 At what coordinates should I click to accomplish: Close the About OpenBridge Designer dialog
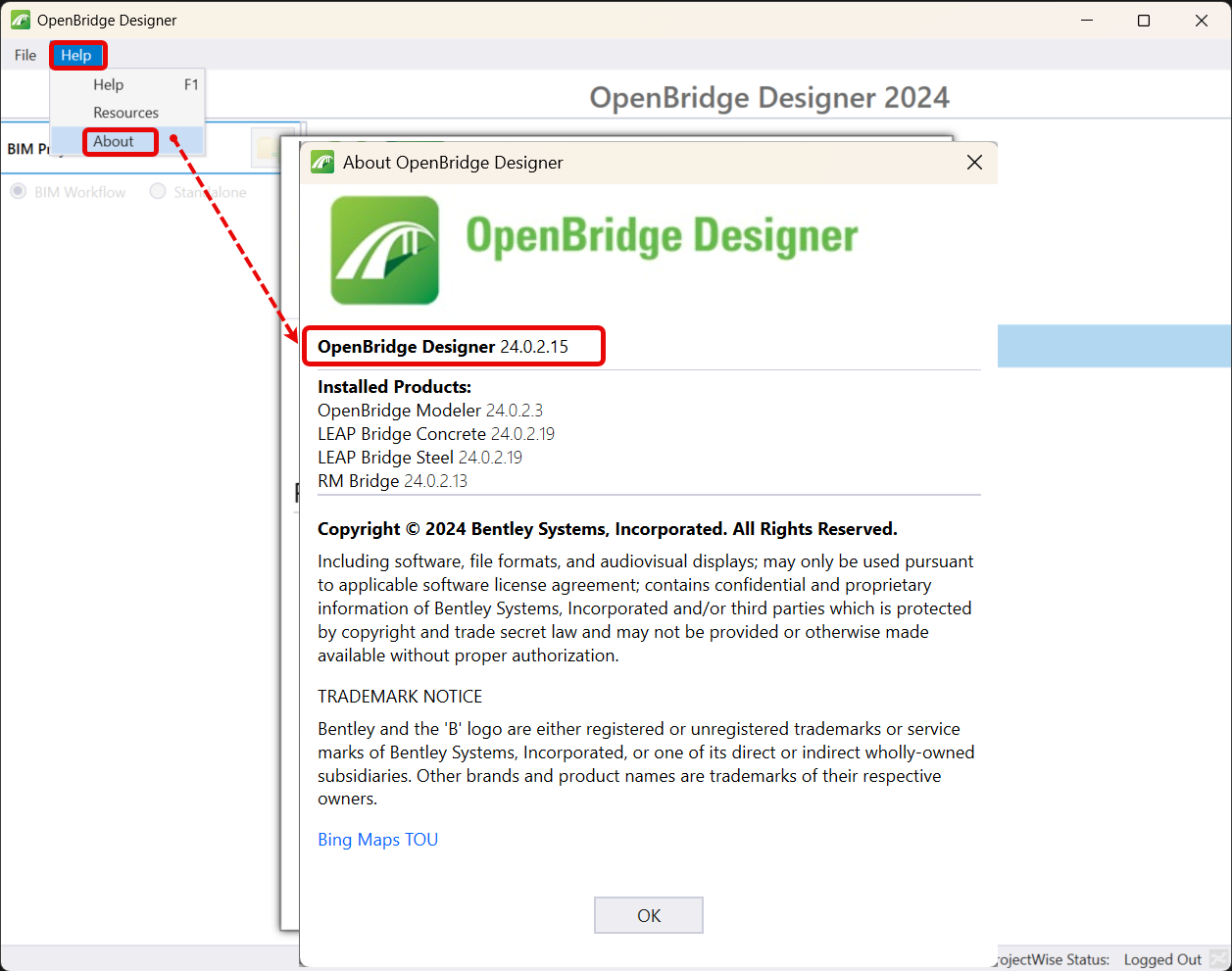tap(974, 163)
